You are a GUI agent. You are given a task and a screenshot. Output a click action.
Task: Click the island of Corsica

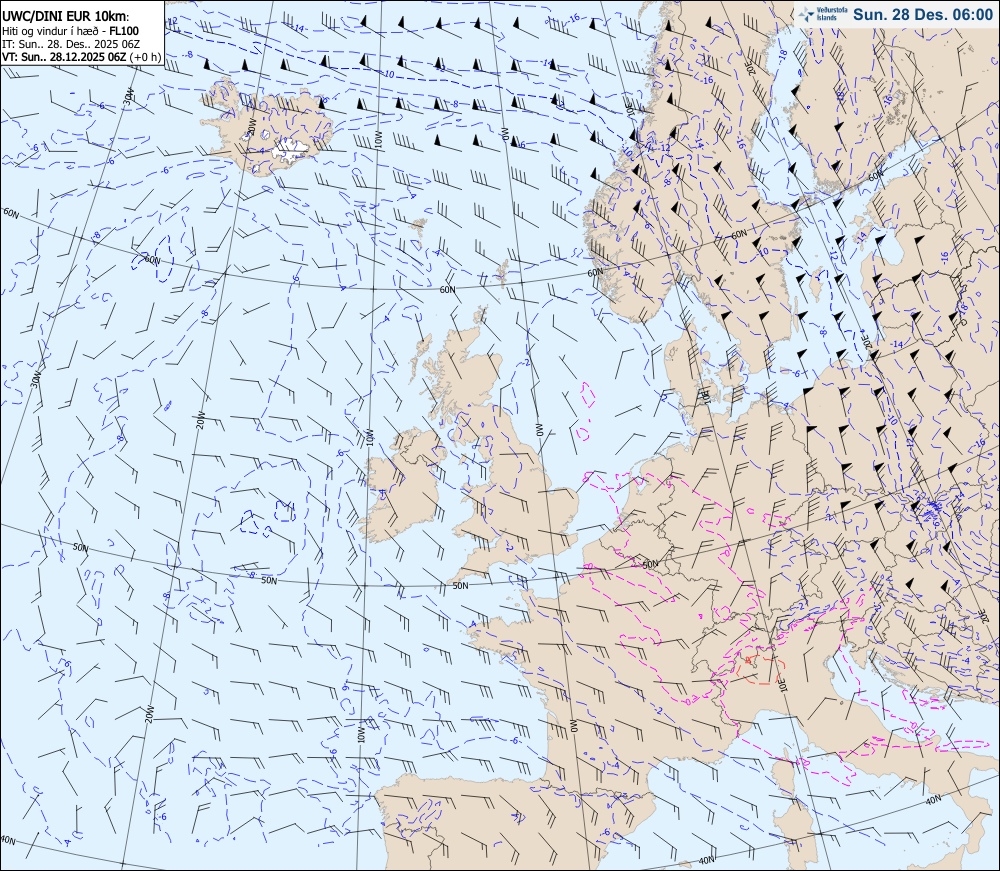(781, 774)
